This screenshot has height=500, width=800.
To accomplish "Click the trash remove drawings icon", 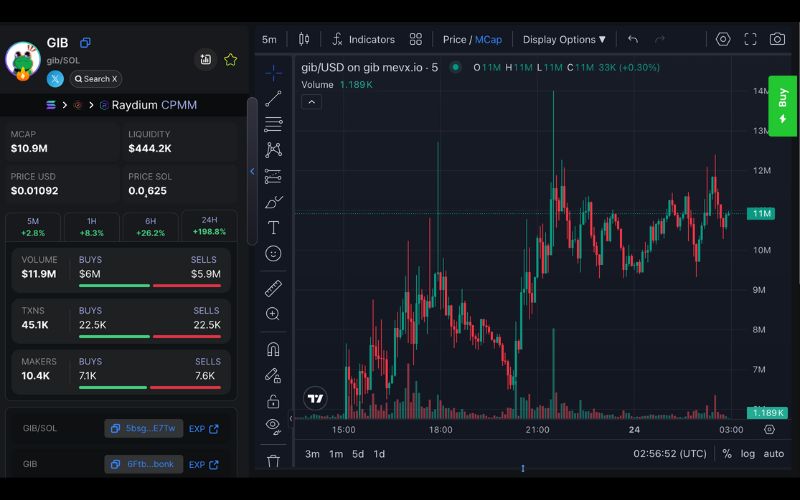I will [273, 461].
